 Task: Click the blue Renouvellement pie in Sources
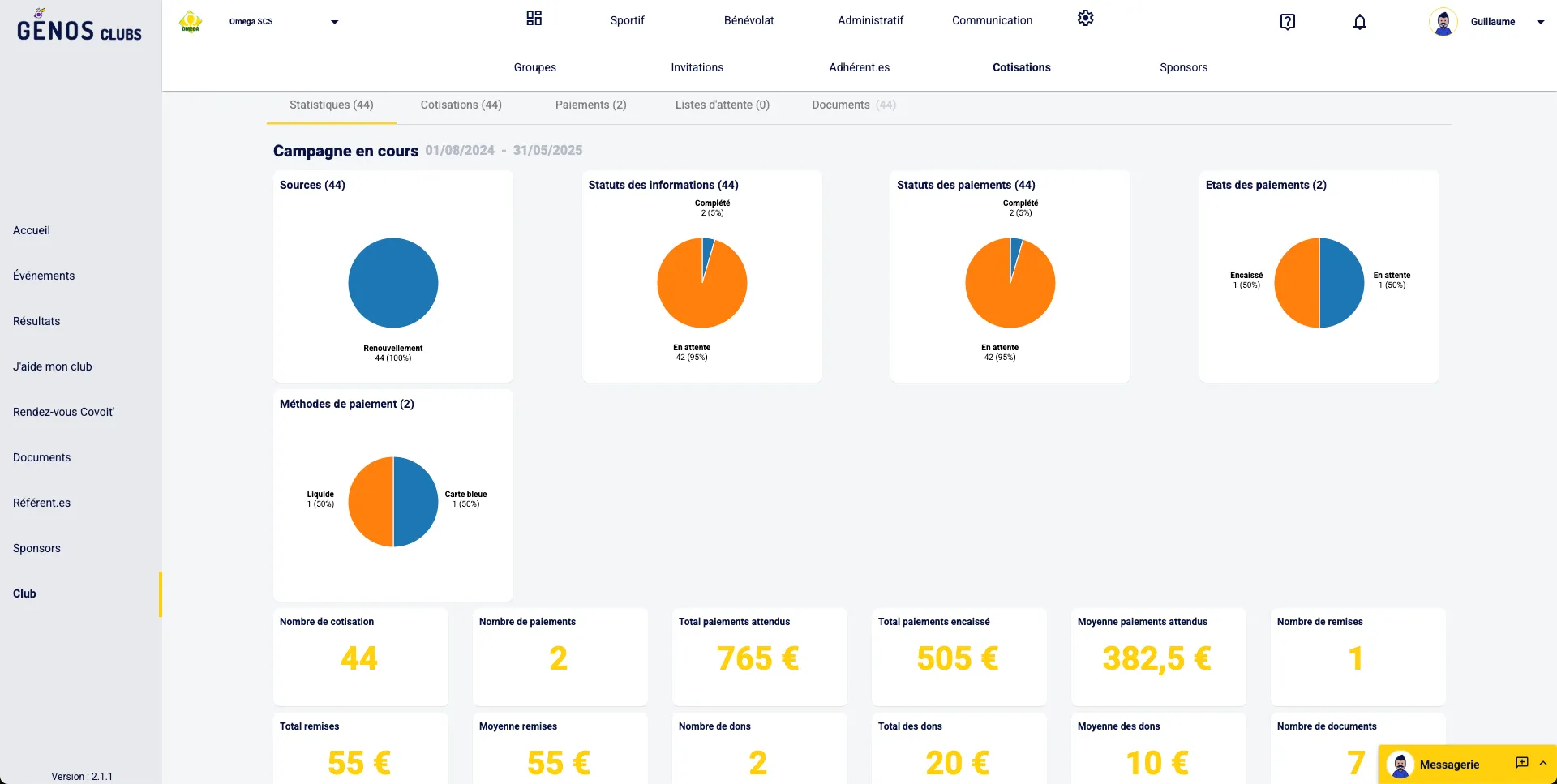click(x=393, y=283)
